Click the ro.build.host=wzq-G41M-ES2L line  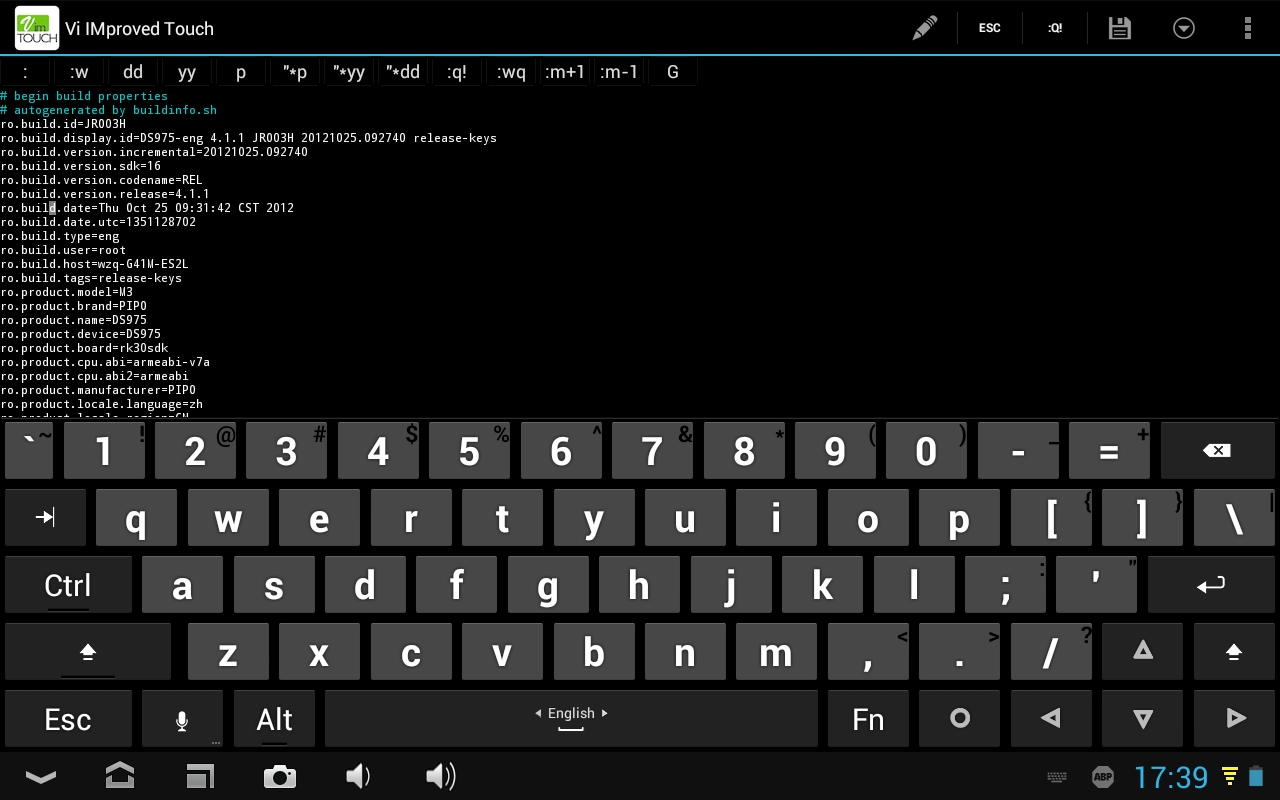pyautogui.click(x=94, y=264)
